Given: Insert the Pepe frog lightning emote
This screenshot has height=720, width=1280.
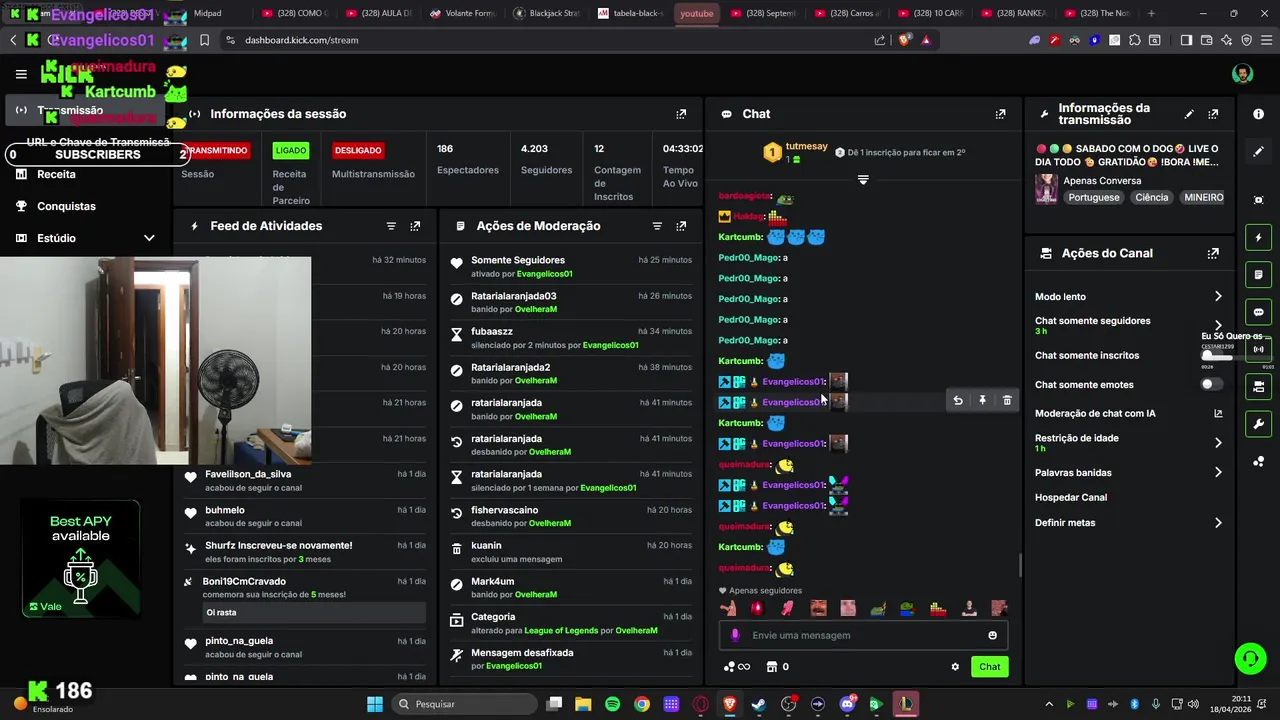Looking at the screenshot, I should point(878,608).
